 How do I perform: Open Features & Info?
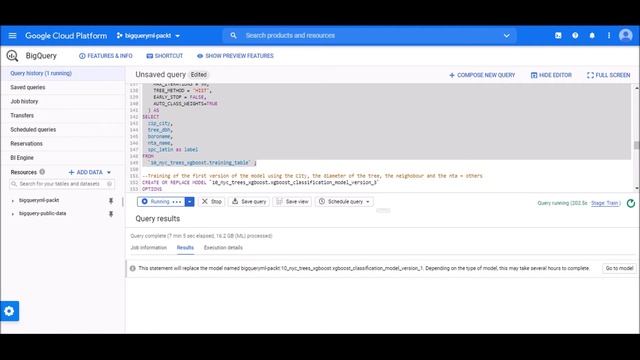pyautogui.click(x=106, y=56)
